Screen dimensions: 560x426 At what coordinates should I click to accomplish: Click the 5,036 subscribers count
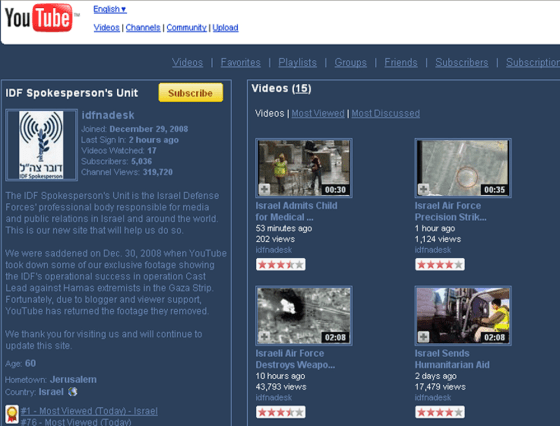tap(141, 161)
